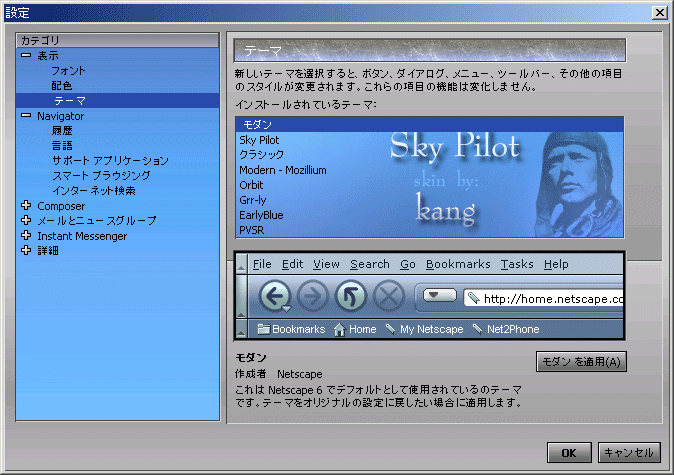Click Net2Phone bookmark icon in preview
The image size is (674, 475).
point(477,329)
